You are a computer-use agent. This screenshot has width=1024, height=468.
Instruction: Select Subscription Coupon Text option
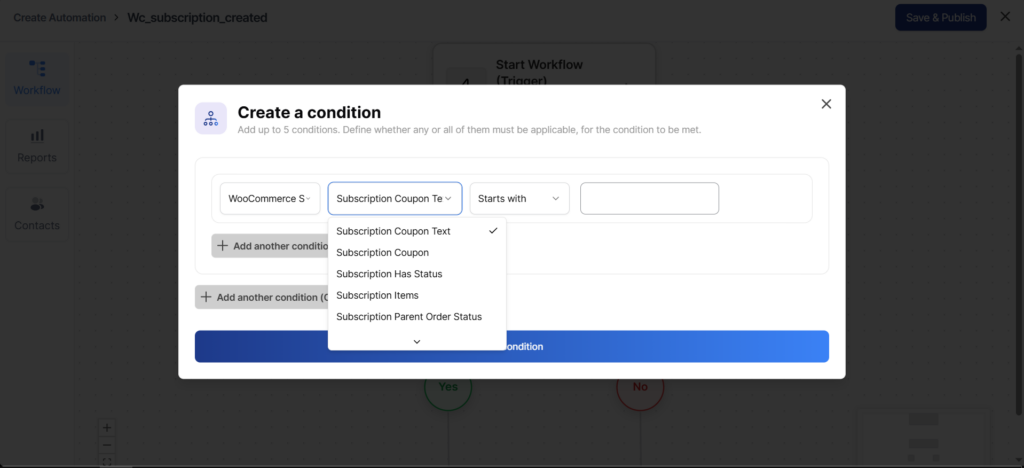click(393, 231)
